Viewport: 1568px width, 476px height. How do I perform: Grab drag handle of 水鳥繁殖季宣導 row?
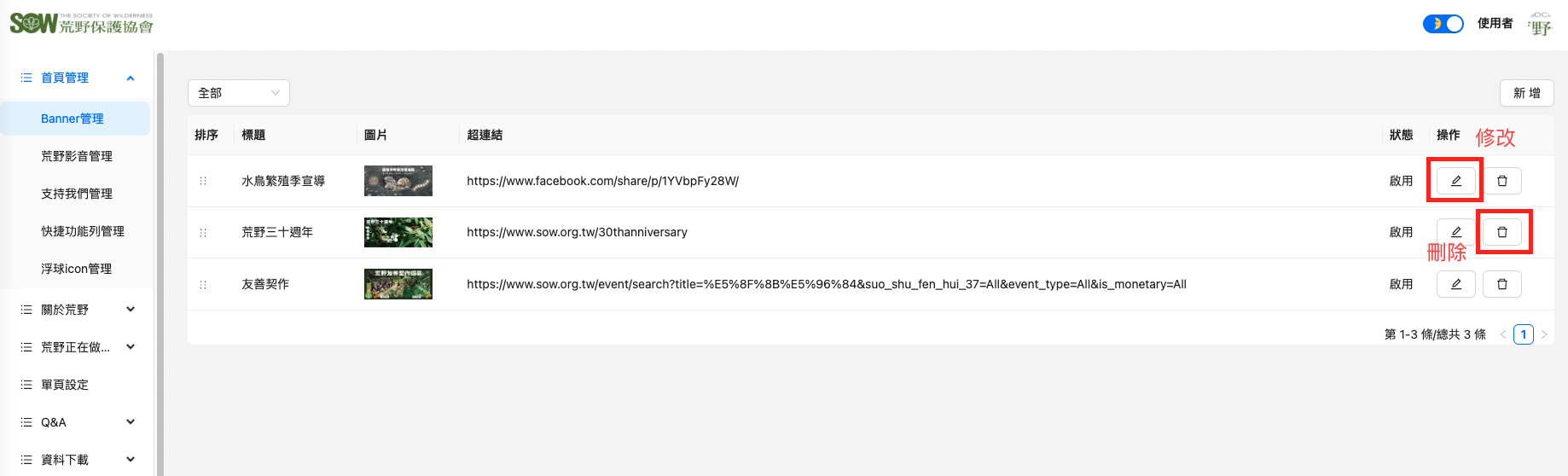(x=203, y=181)
